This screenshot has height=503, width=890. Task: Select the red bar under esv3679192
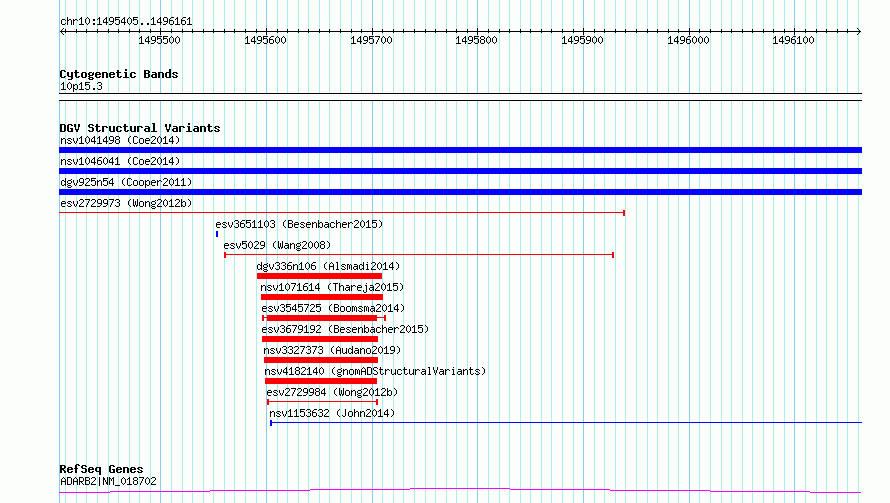click(x=320, y=339)
